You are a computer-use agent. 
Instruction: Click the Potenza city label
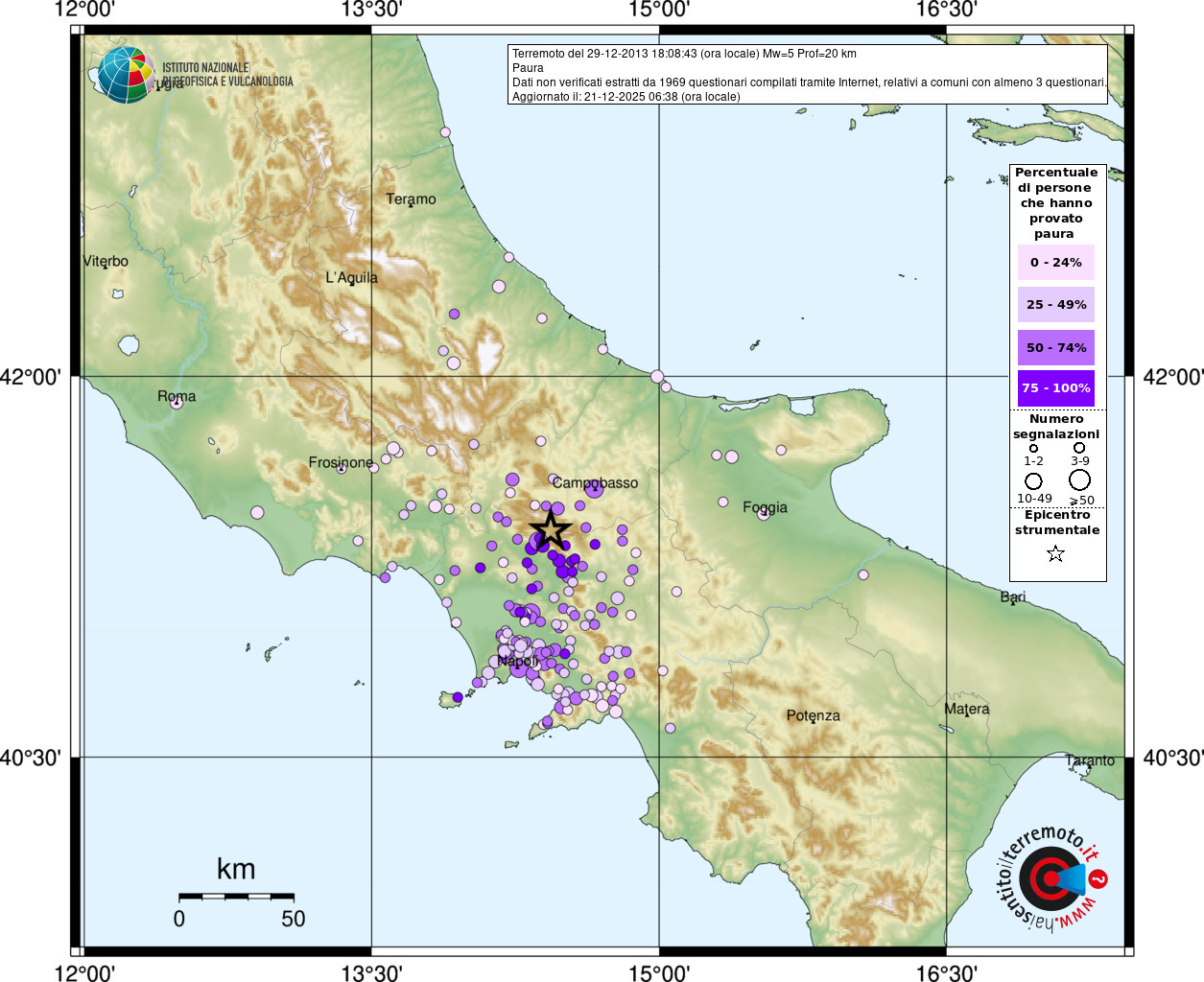[813, 715]
